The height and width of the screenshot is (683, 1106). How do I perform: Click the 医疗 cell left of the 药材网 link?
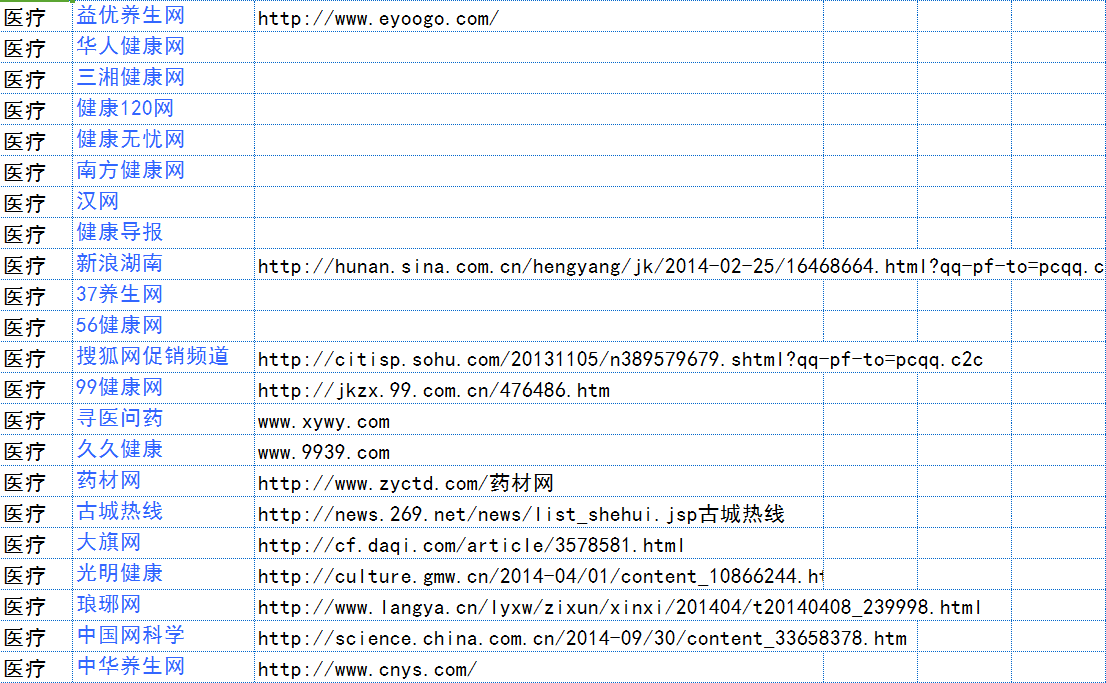coord(36,481)
